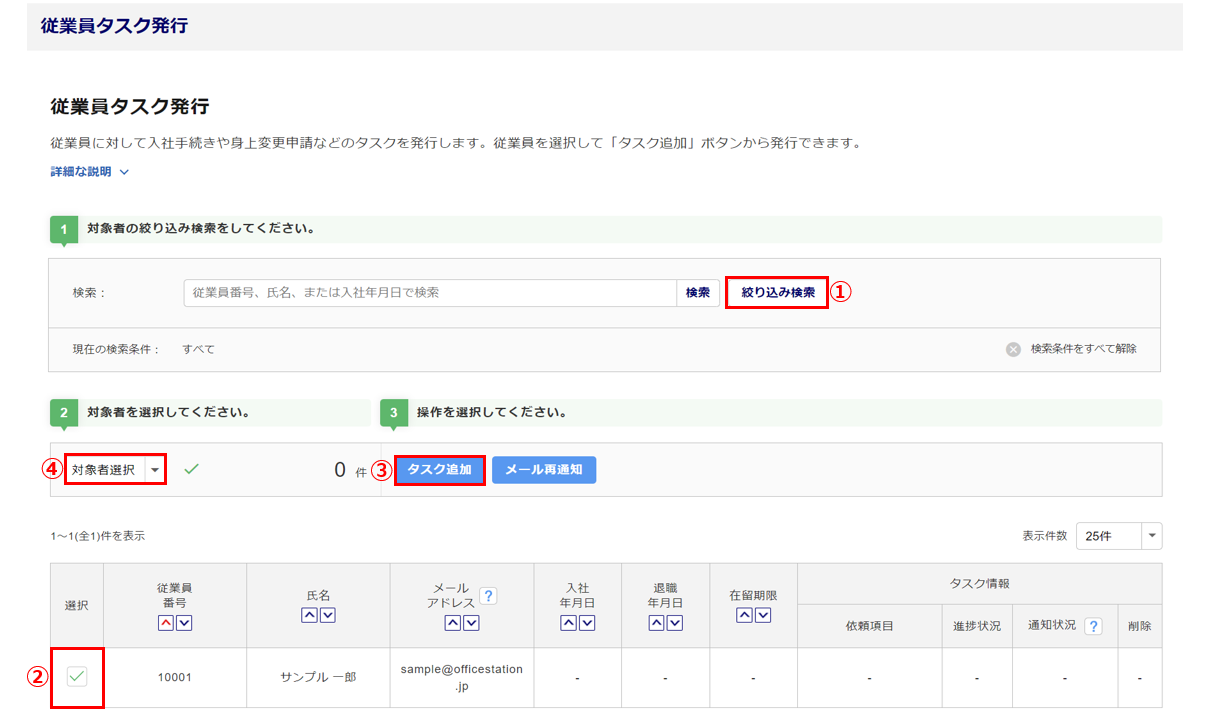This screenshot has width=1211, height=718.
Task: Sort 入社年月日 column descending
Action: [587, 623]
